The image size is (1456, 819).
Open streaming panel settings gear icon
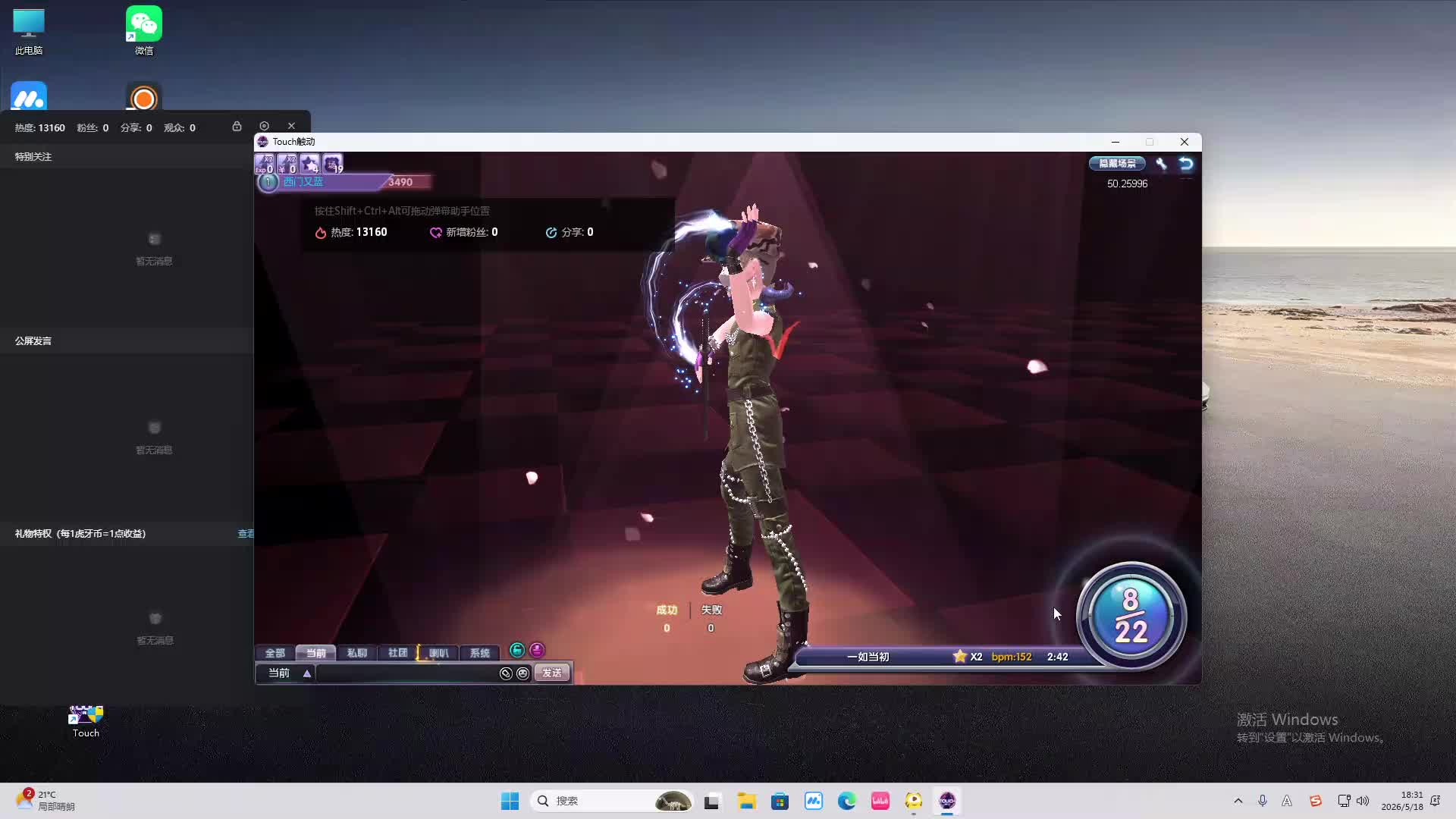(264, 126)
